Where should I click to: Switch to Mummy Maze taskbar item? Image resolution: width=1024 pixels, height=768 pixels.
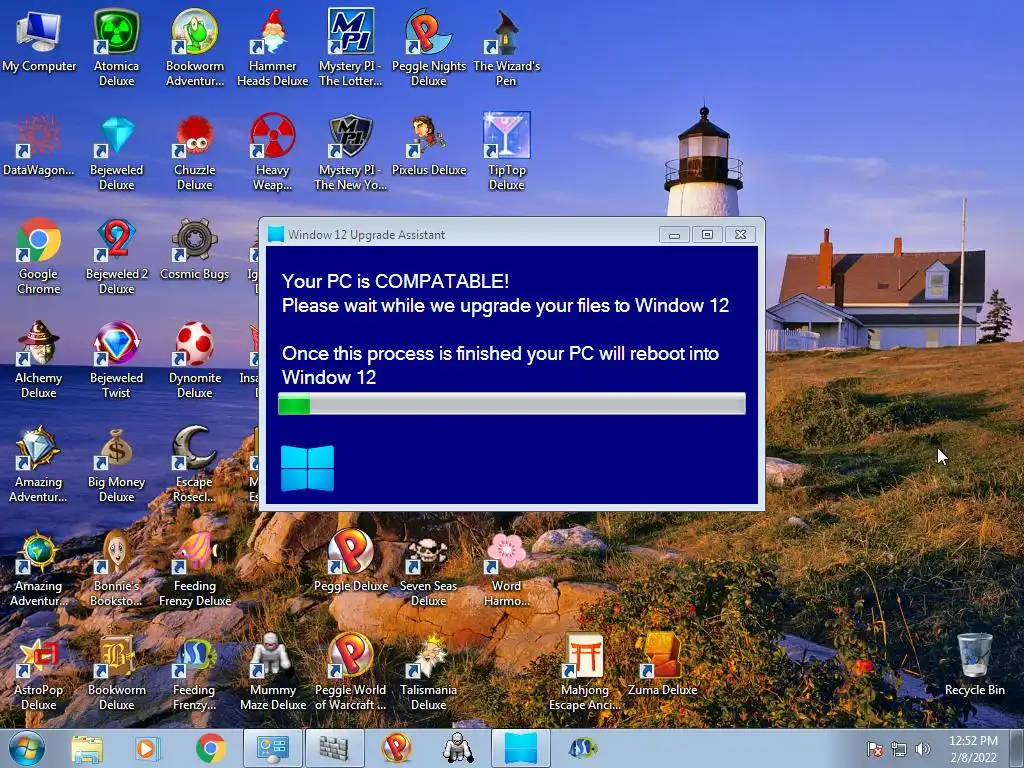[x=458, y=748]
